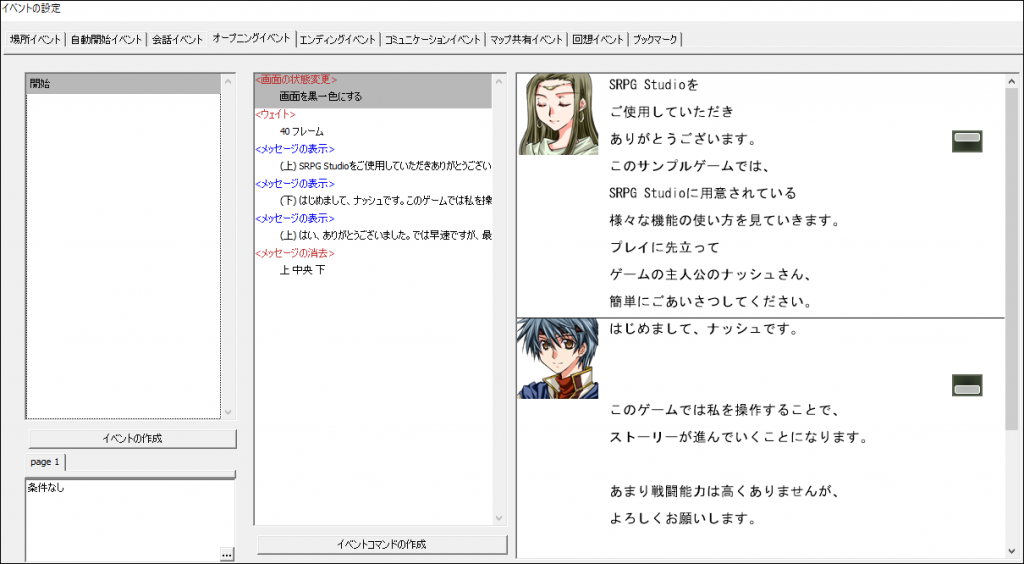Click preview text プレイに先立って
This screenshot has height=564, width=1024.
(664, 248)
